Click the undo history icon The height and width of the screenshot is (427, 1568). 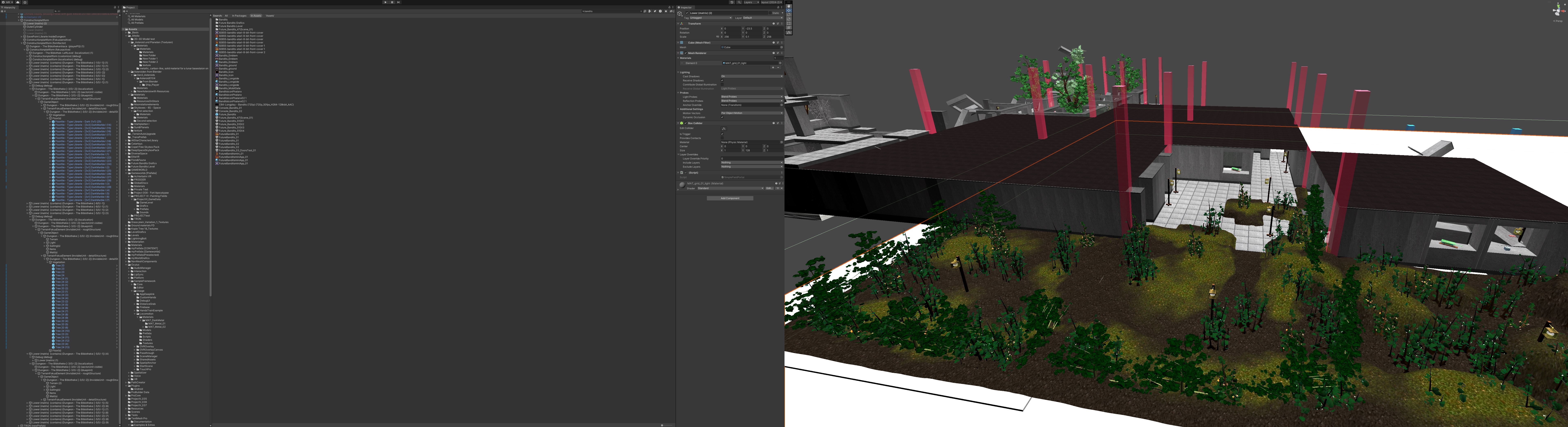coord(732,2)
